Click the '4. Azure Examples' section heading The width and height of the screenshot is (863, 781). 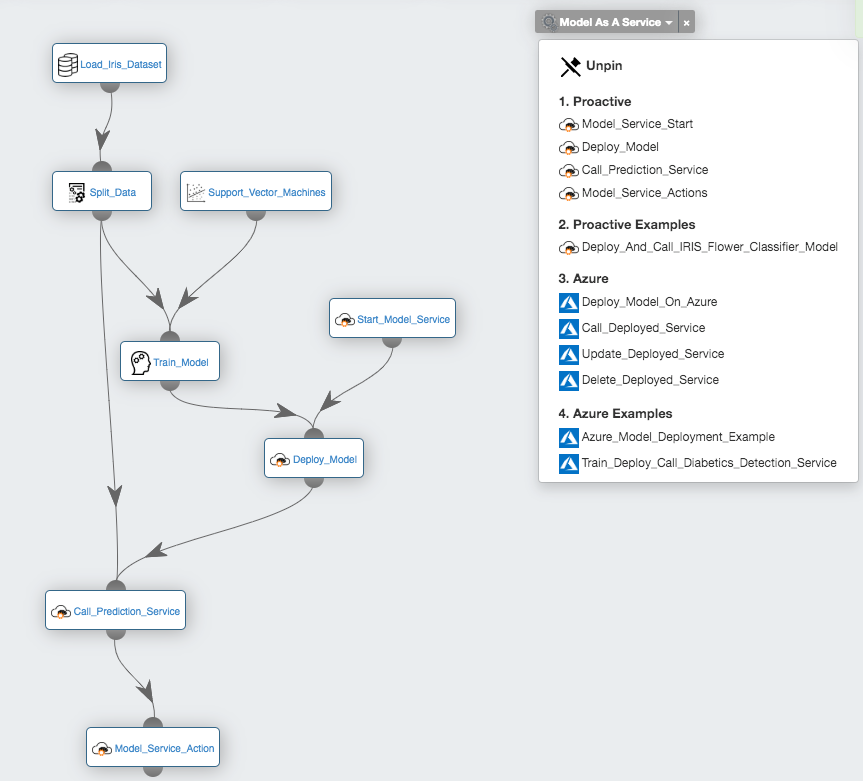tap(615, 414)
